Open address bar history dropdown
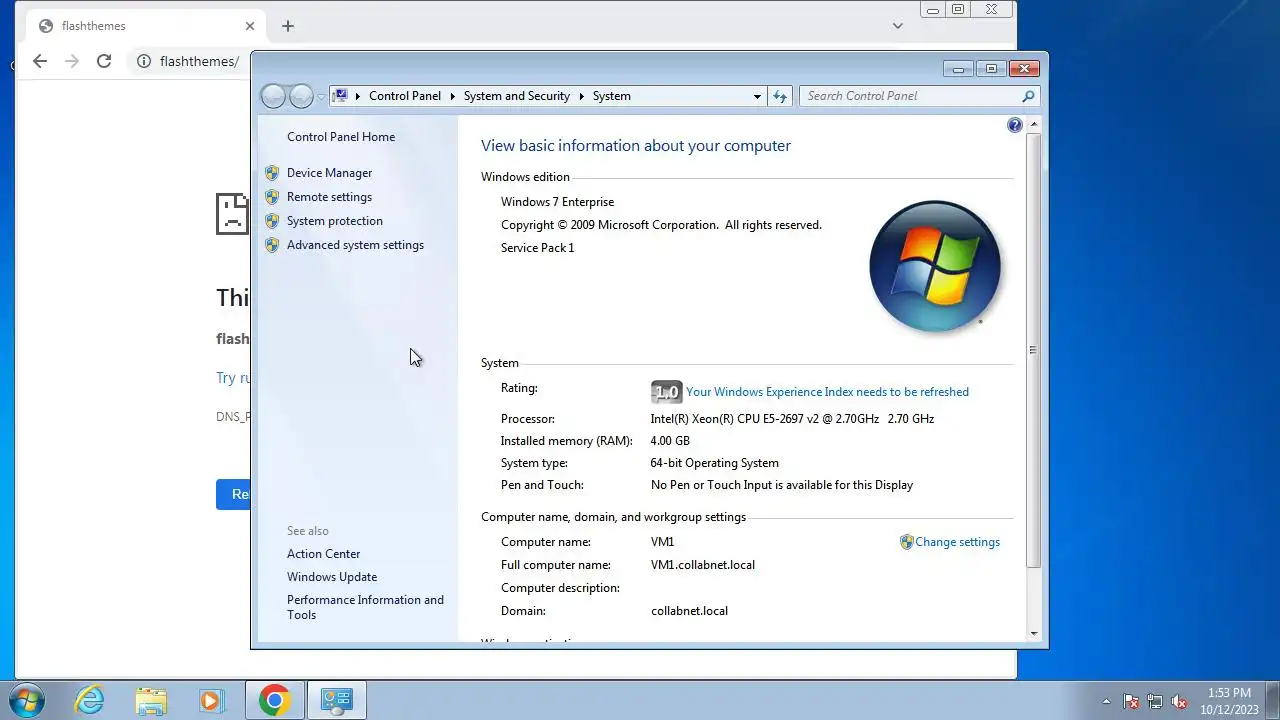This screenshot has height=720, width=1280. tap(757, 96)
